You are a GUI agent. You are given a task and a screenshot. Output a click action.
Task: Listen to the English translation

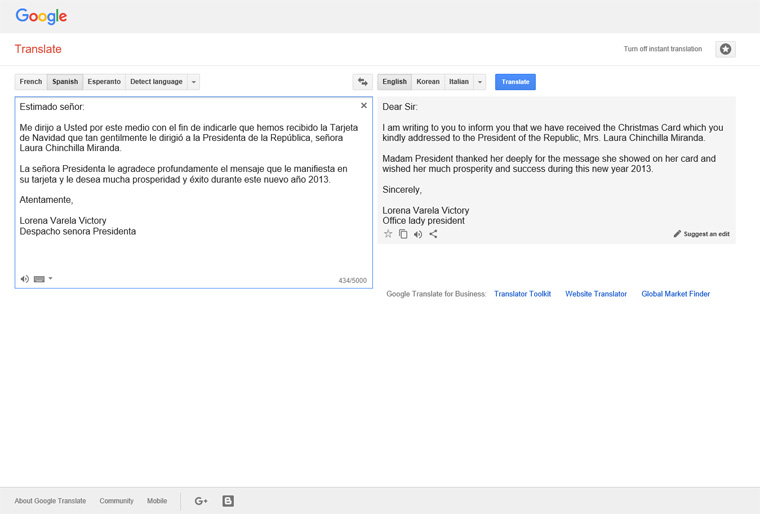pos(418,234)
